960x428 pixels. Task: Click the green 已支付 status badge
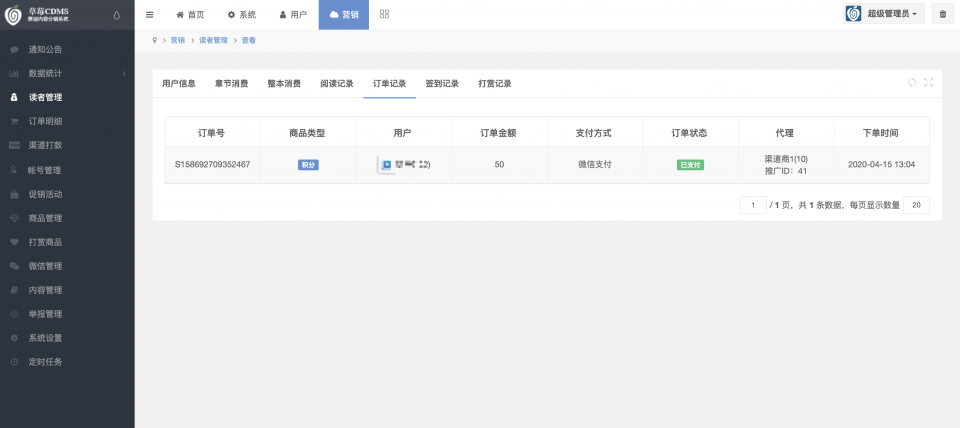690,165
